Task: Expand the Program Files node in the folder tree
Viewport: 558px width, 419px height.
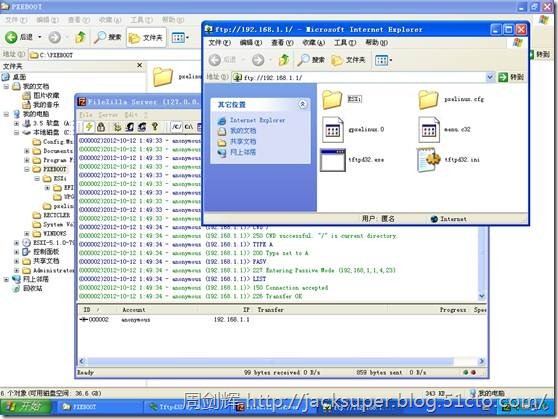Action: [27, 160]
